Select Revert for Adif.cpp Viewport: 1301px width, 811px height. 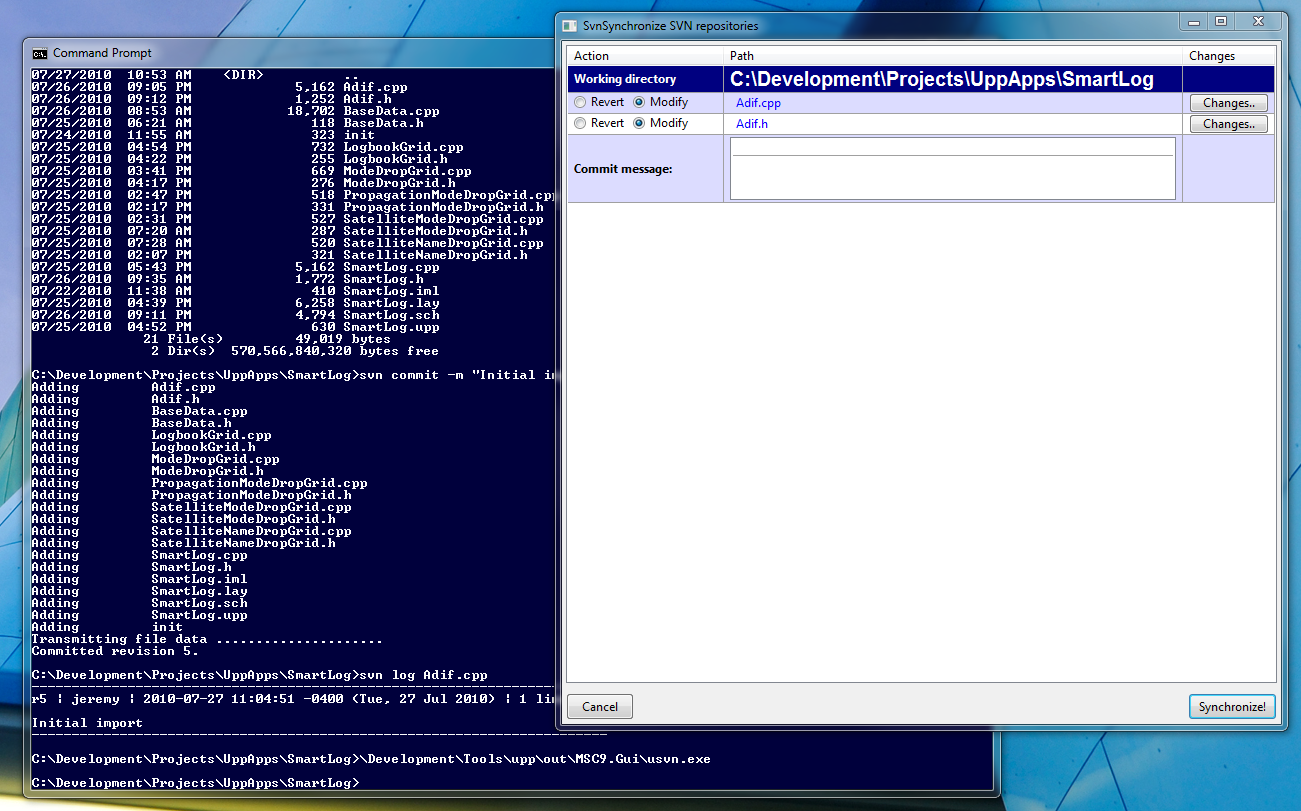580,102
